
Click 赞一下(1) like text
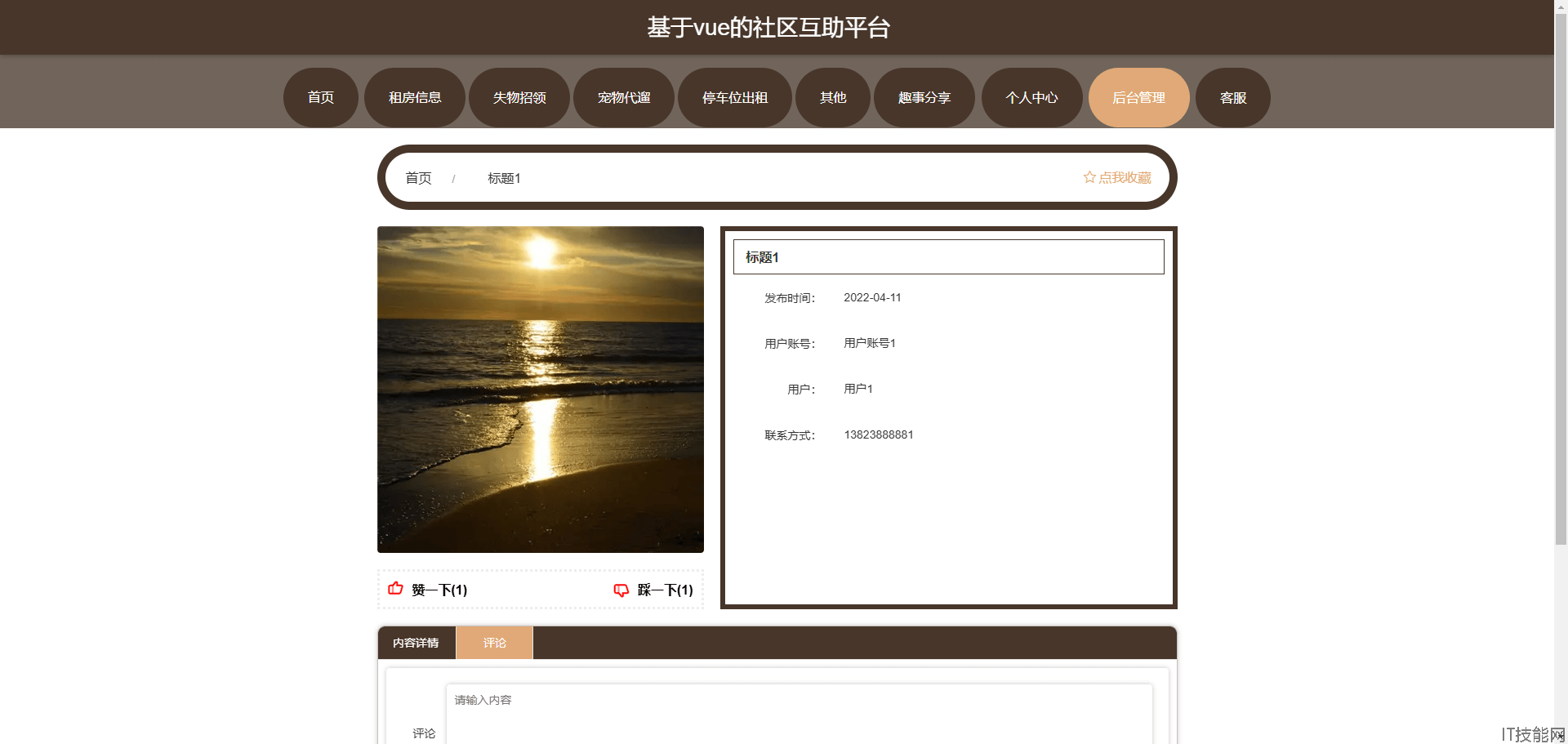(x=439, y=590)
